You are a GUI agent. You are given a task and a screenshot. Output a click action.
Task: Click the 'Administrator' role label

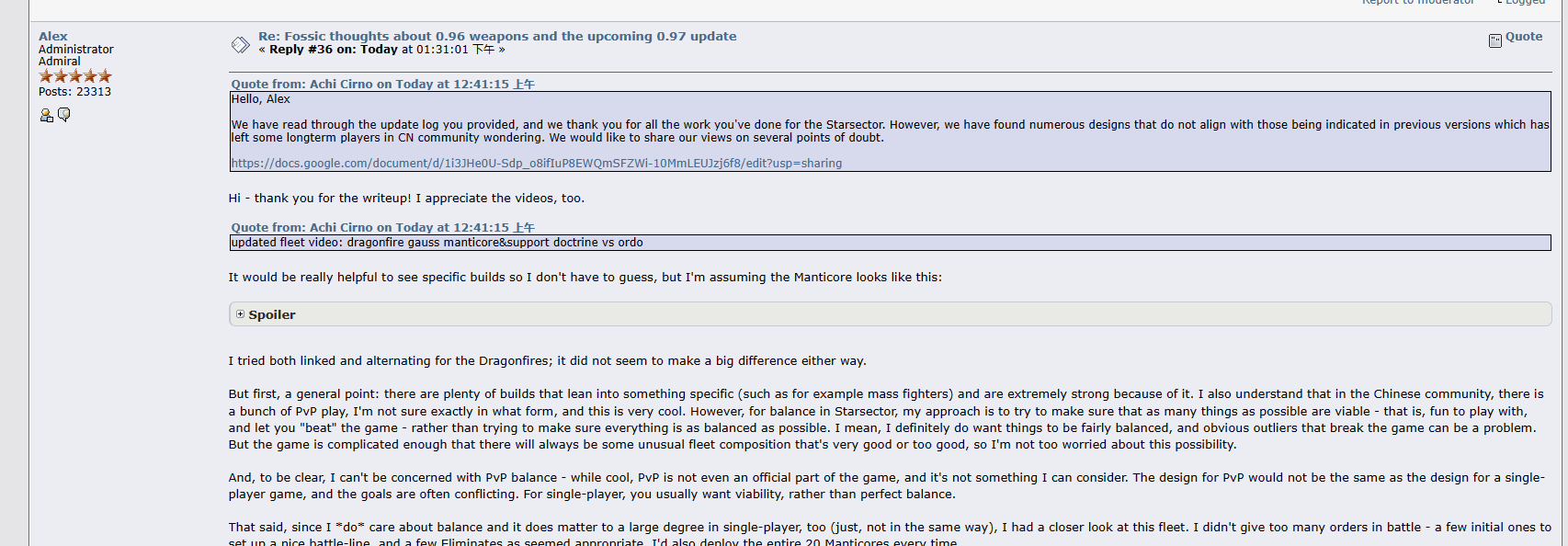(x=76, y=50)
